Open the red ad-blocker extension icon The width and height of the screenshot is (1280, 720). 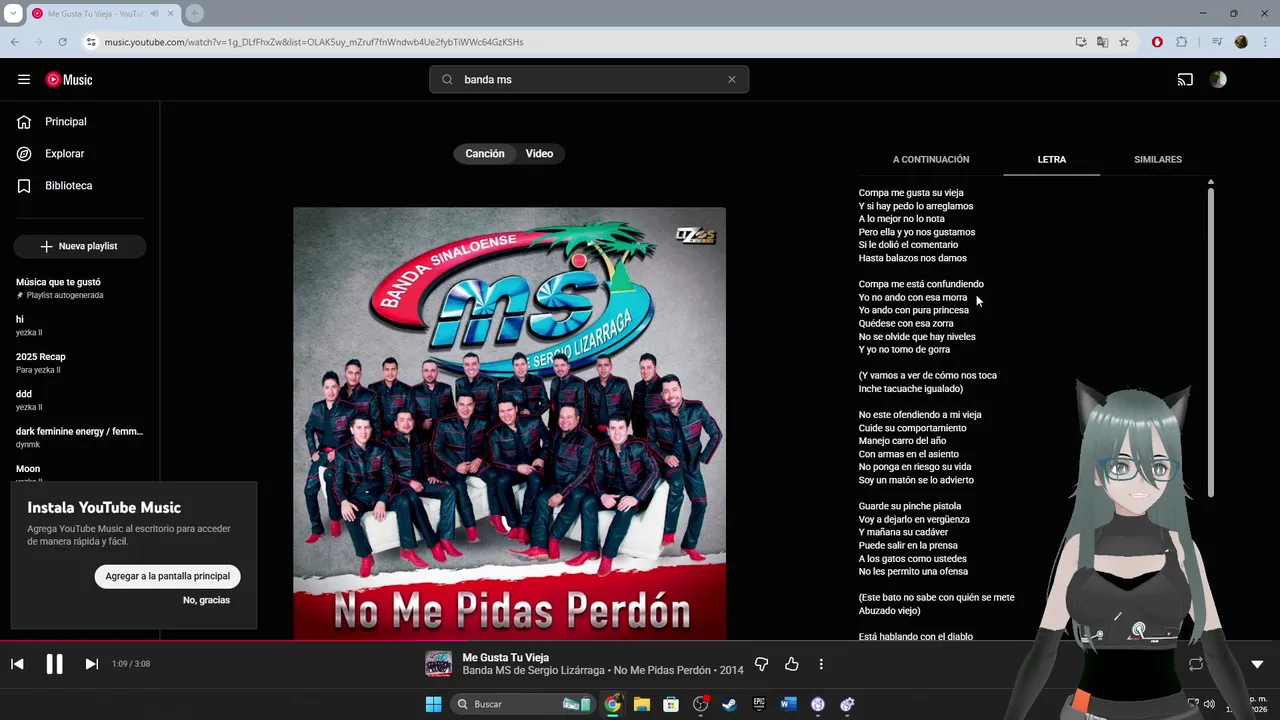1157,42
